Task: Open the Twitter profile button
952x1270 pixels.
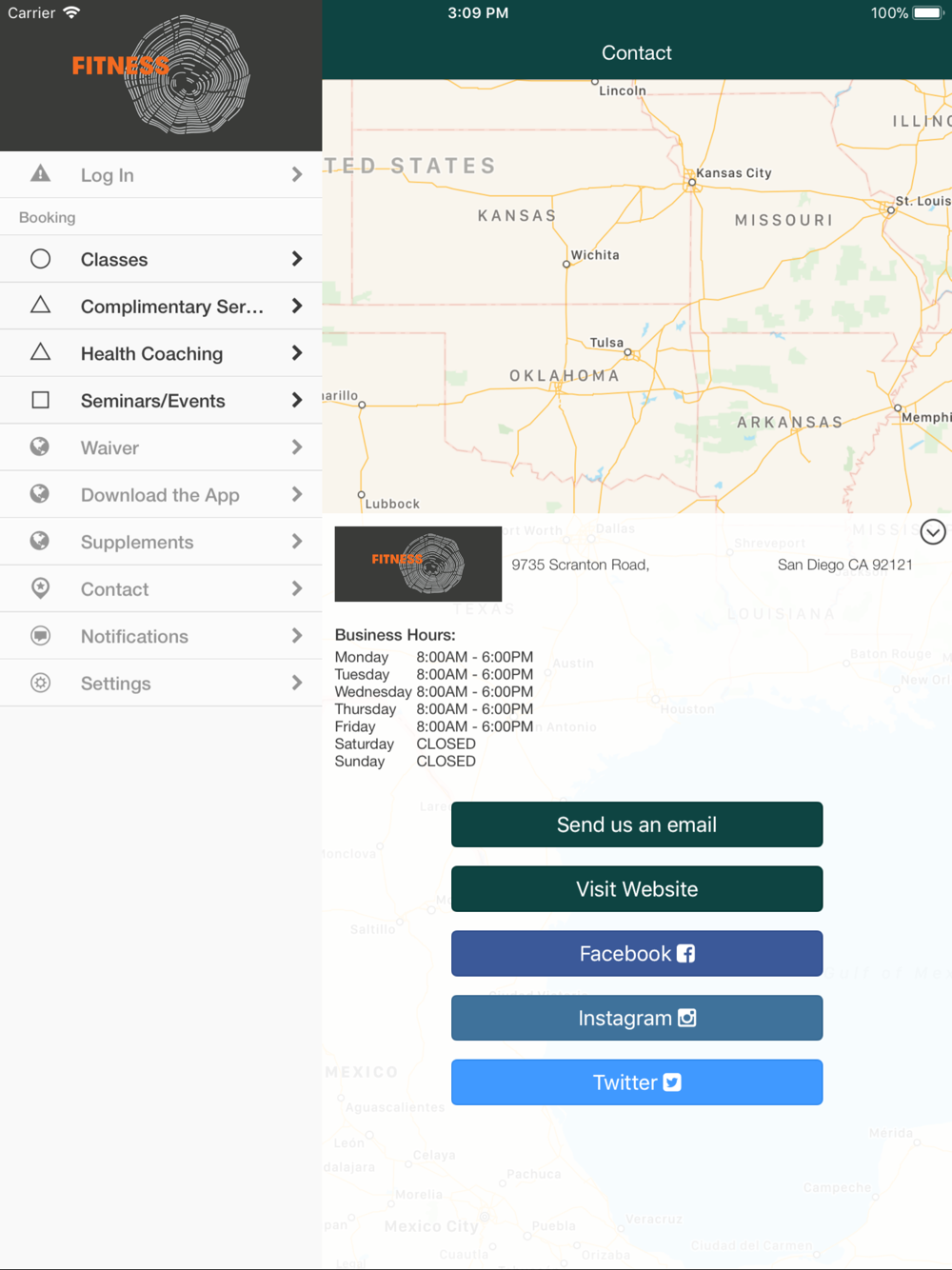Action: pyautogui.click(x=637, y=1082)
